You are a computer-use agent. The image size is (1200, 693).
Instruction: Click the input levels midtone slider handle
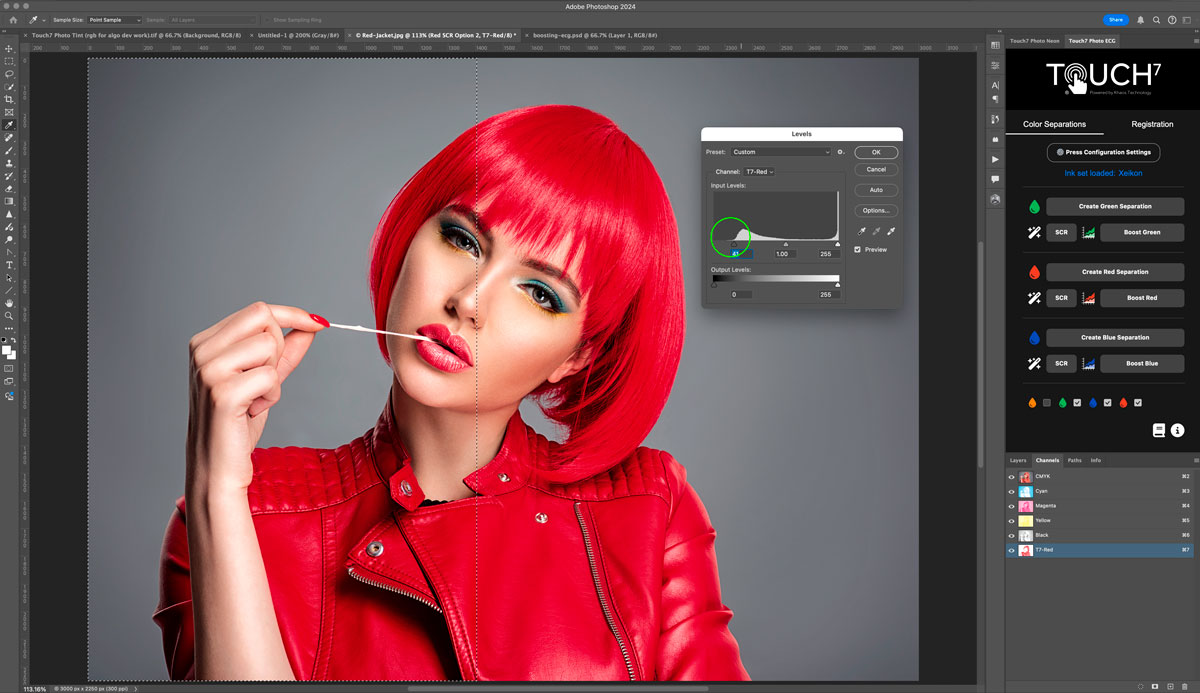785,243
